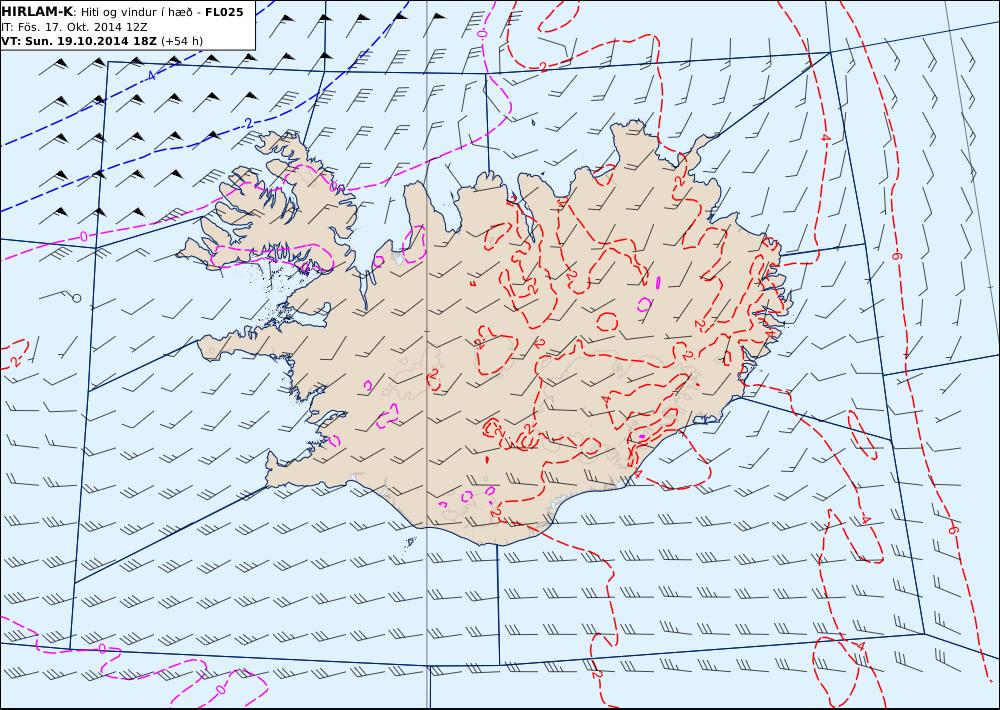
Task: Click the '(+54 h)' forecast offset text
Action: point(182,41)
